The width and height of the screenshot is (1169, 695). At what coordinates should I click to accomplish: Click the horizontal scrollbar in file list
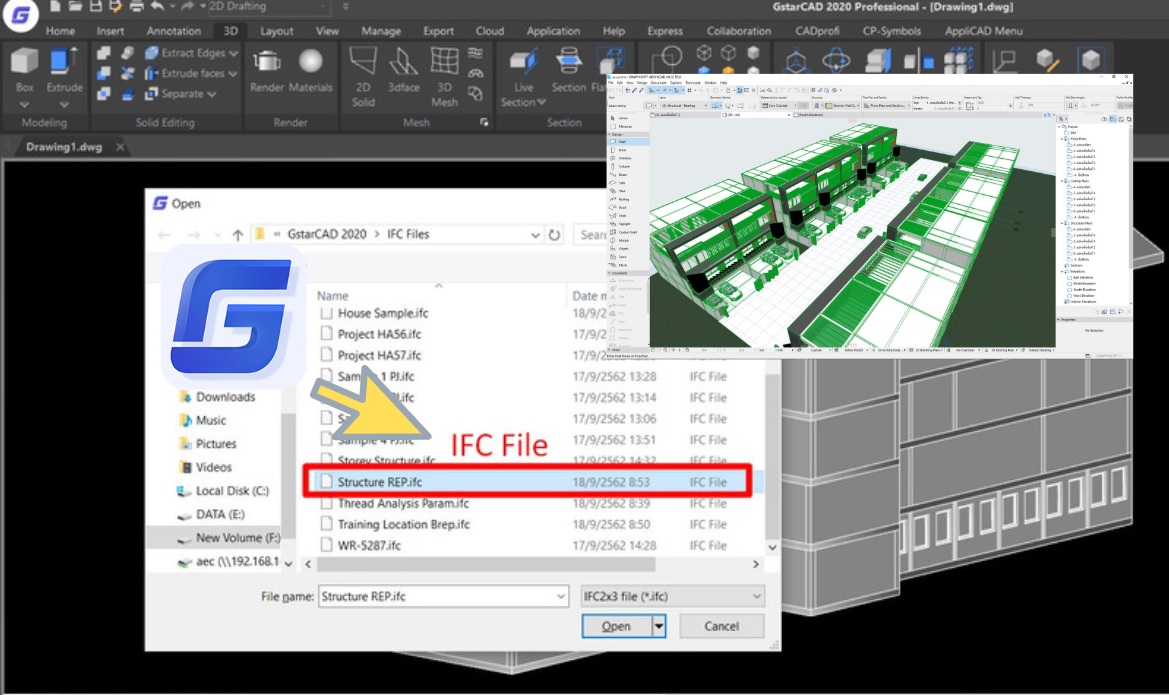pyautogui.click(x=485, y=565)
